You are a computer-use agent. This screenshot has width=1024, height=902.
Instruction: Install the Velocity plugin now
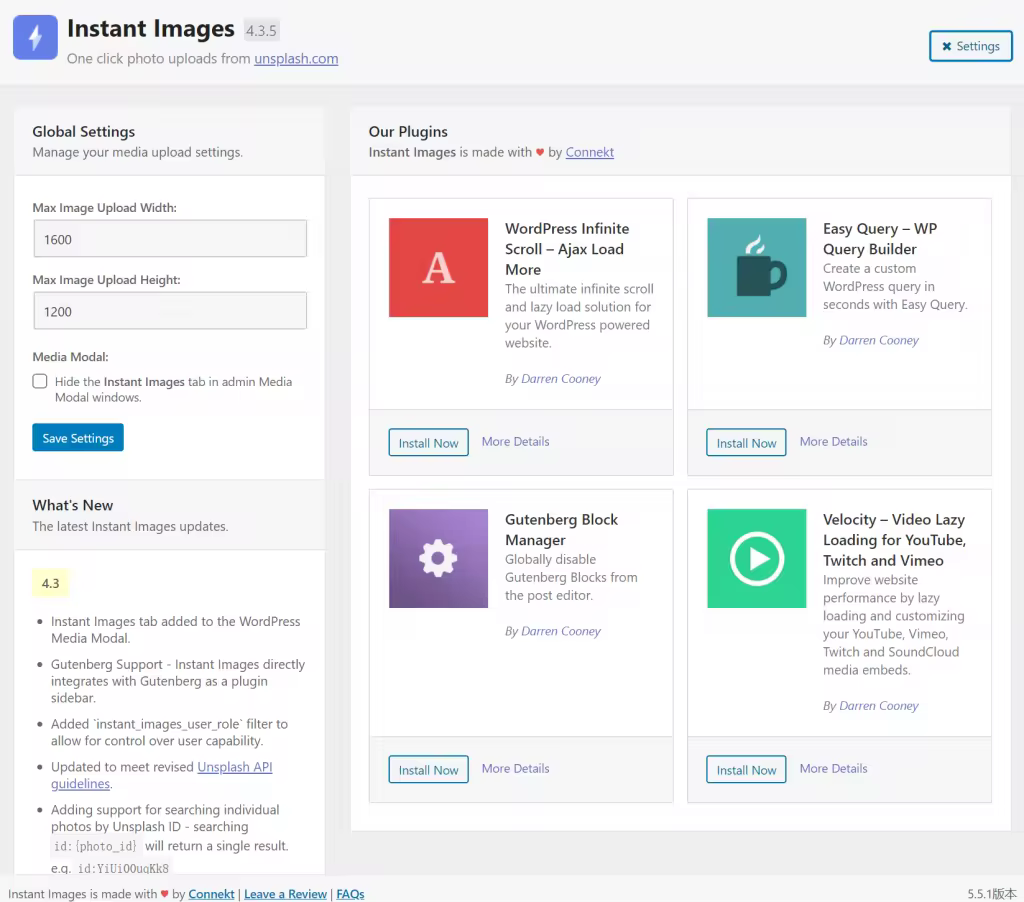tap(746, 769)
